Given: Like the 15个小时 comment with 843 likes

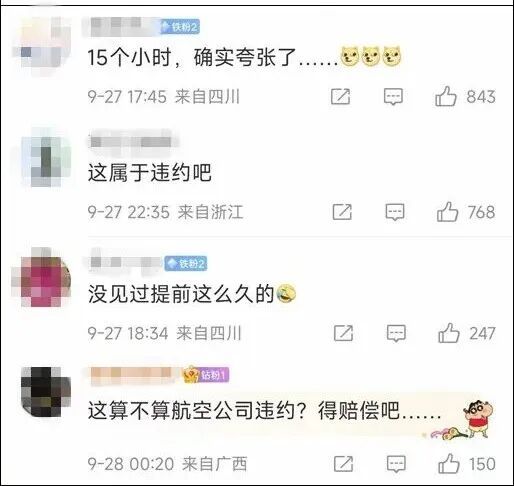Looking at the screenshot, I should (445, 97).
